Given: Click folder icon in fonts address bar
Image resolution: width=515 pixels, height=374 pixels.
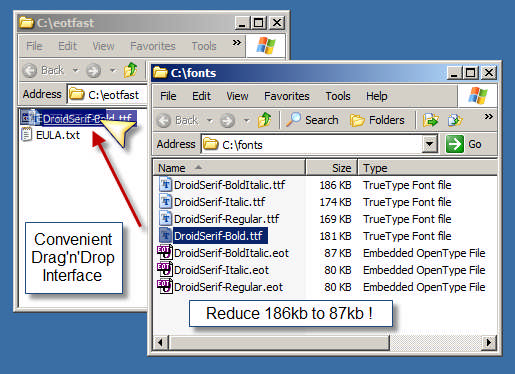Looking at the screenshot, I should click(x=211, y=144).
